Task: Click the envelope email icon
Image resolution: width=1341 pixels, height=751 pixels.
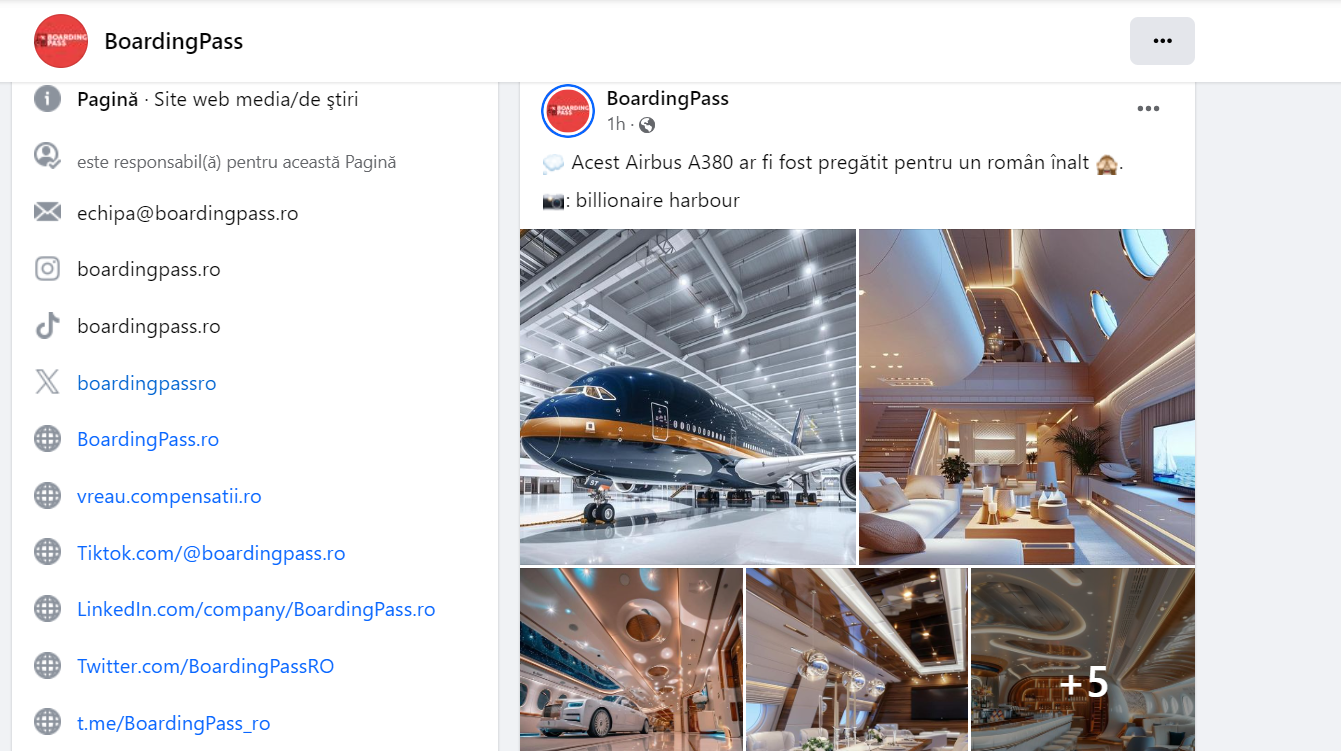Action: 47,213
